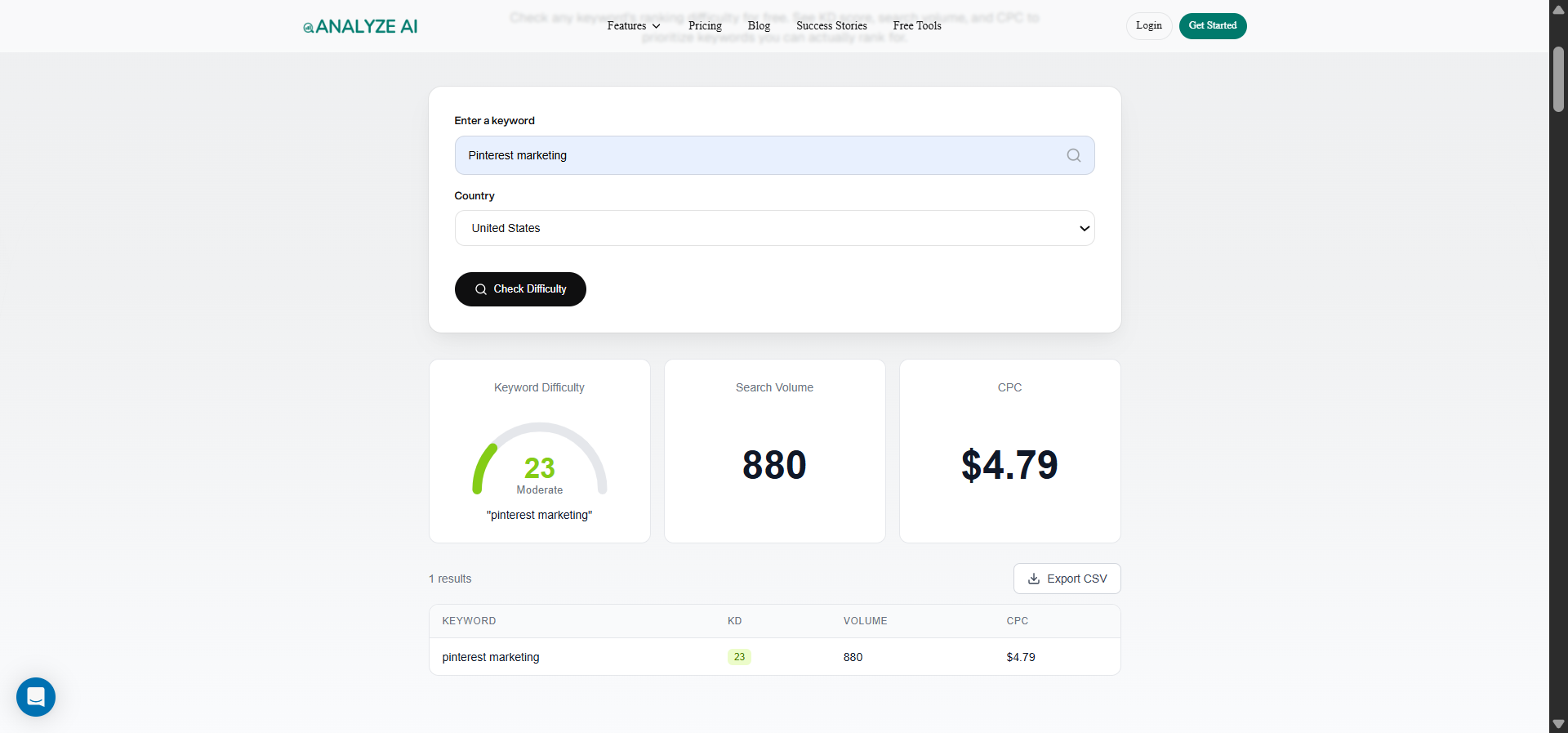Open the Blog page

(759, 26)
